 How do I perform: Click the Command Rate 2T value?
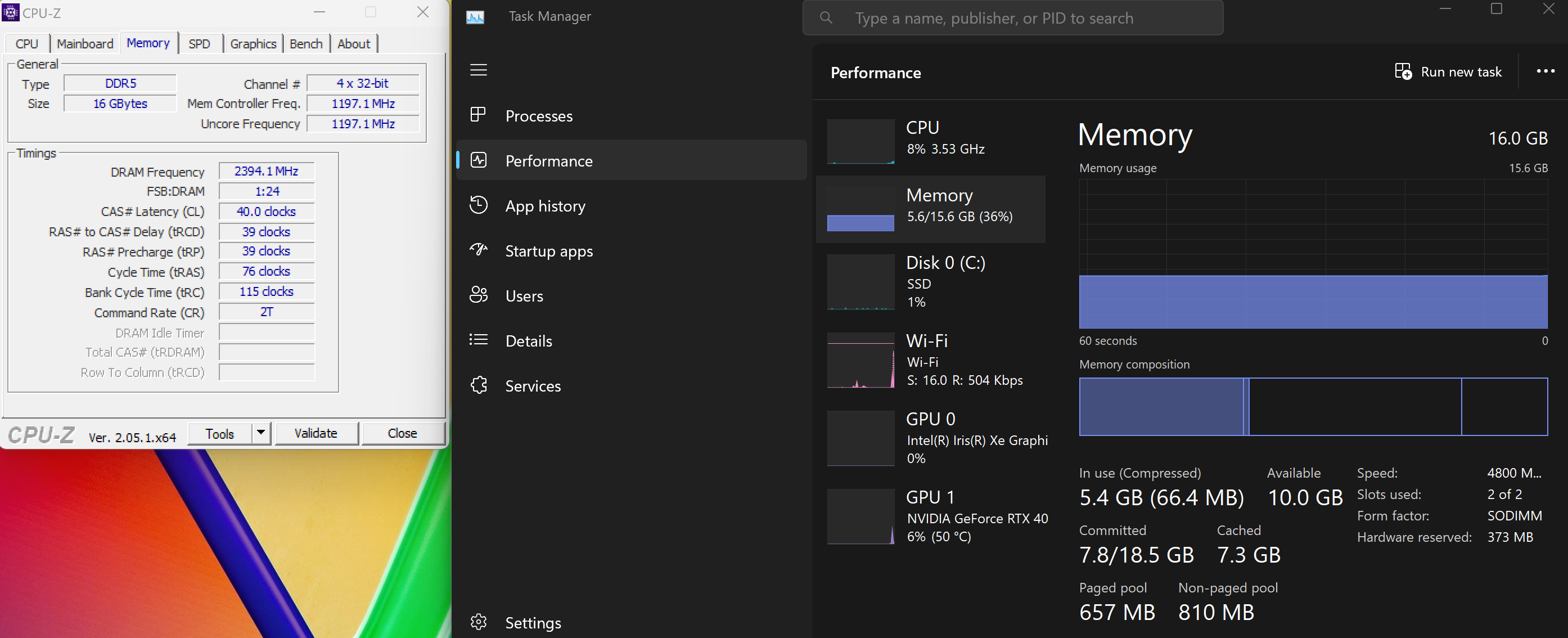pos(267,312)
